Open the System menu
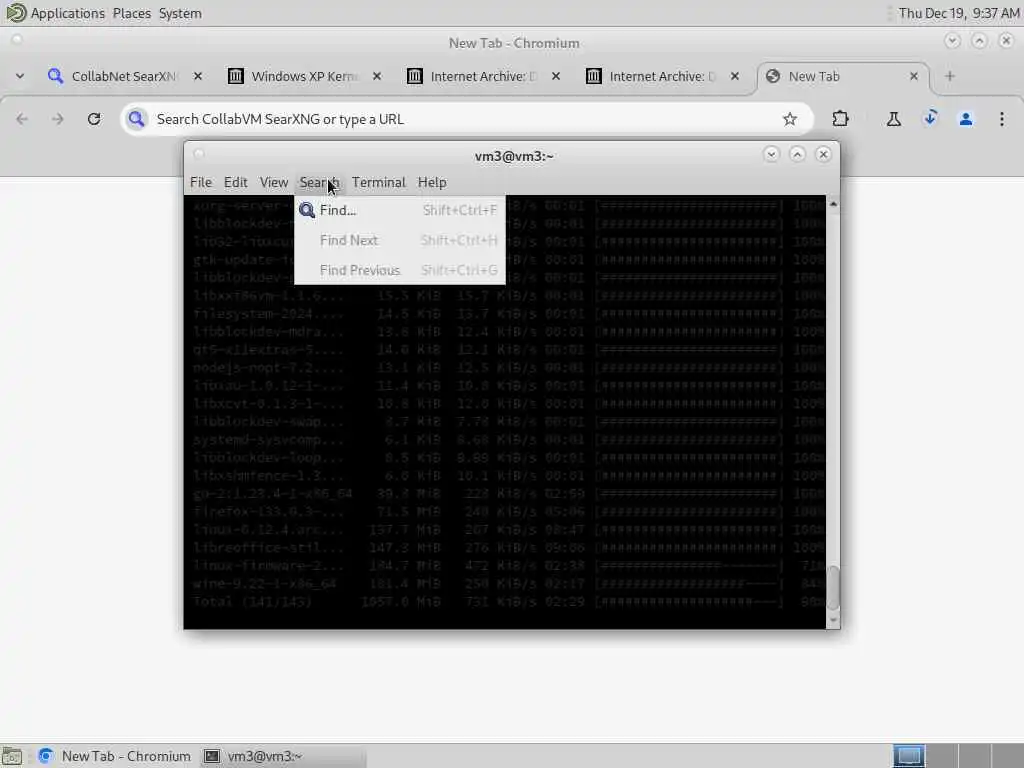Screen dimensions: 1024x768 click(180, 13)
